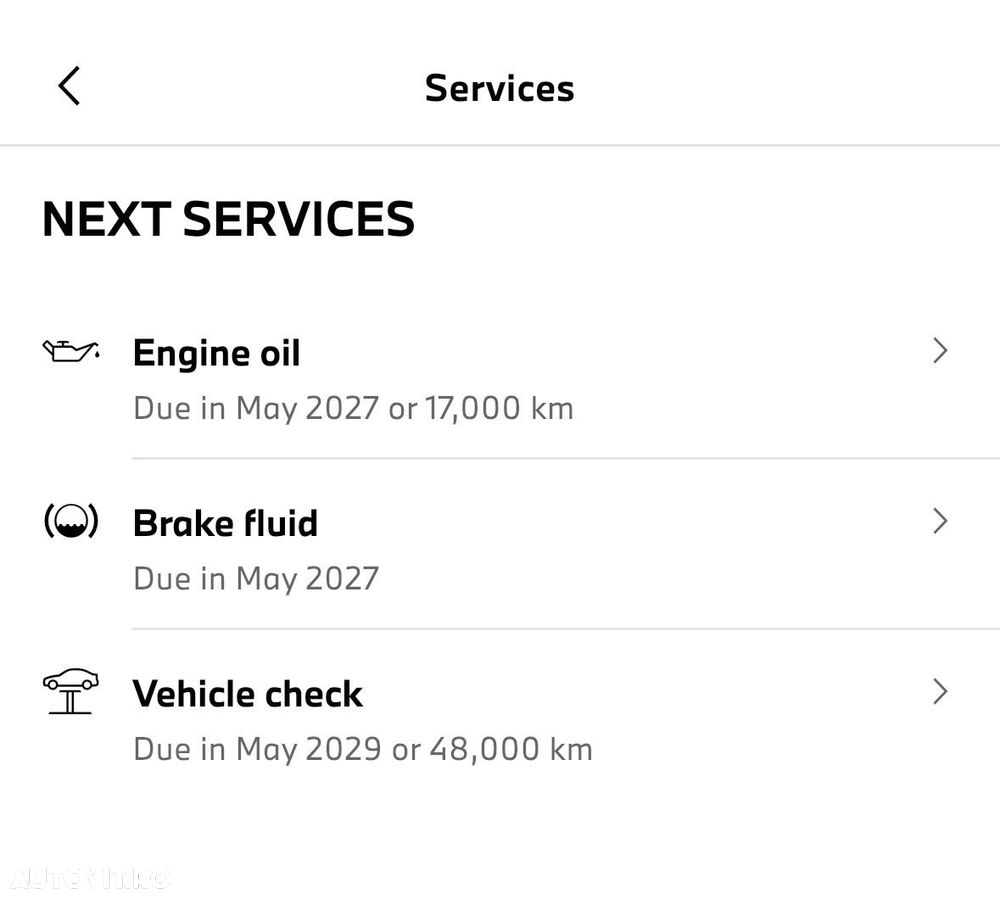Click the brake fluid warning icon

tap(70, 521)
